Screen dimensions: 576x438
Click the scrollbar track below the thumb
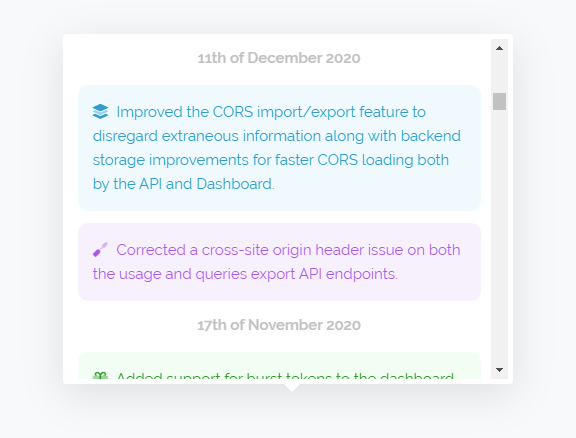click(x=499, y=235)
